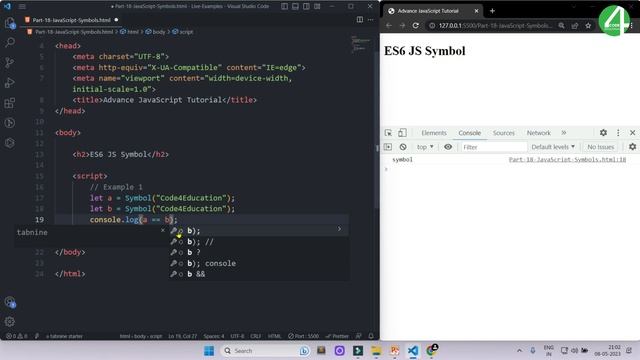This screenshot has width=640, height=360.
Task: Open console settings gear
Action: point(632,147)
